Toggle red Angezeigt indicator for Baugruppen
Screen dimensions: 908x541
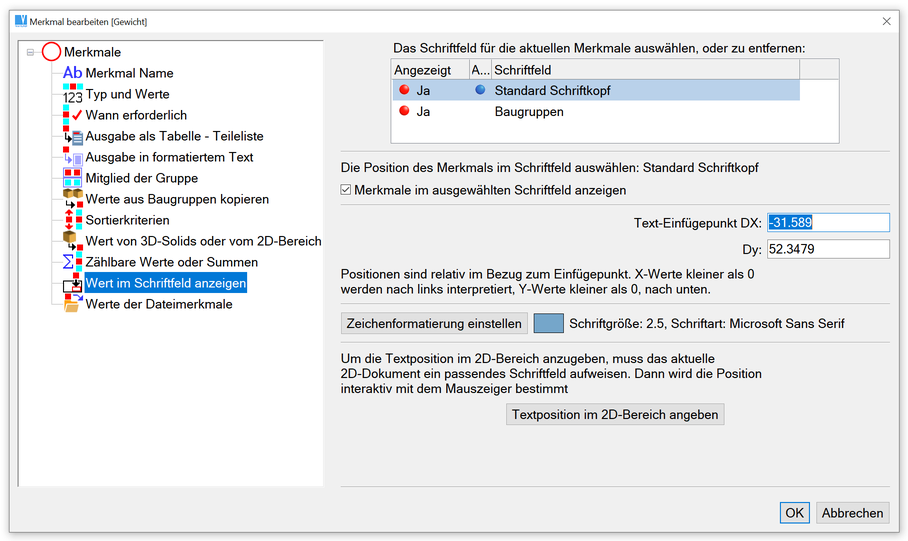[x=404, y=112]
